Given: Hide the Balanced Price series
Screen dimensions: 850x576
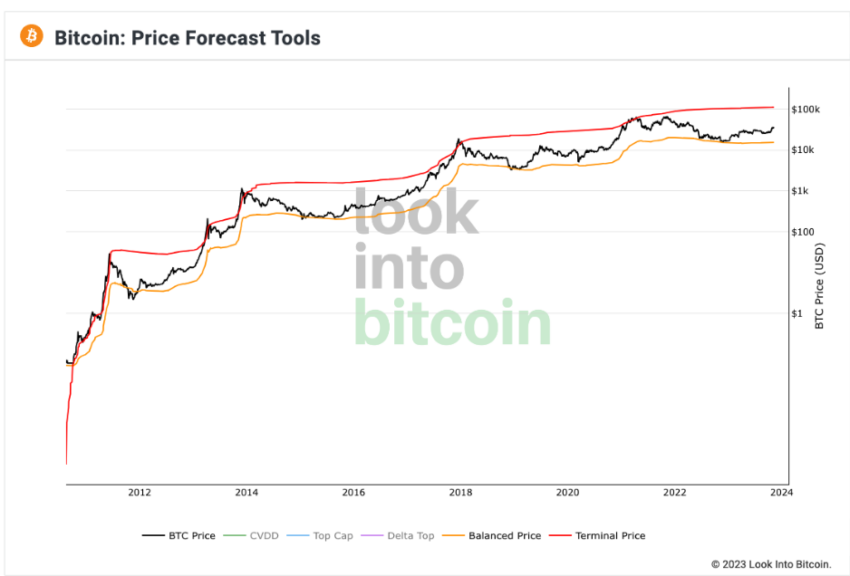Looking at the screenshot, I should tap(492, 535).
